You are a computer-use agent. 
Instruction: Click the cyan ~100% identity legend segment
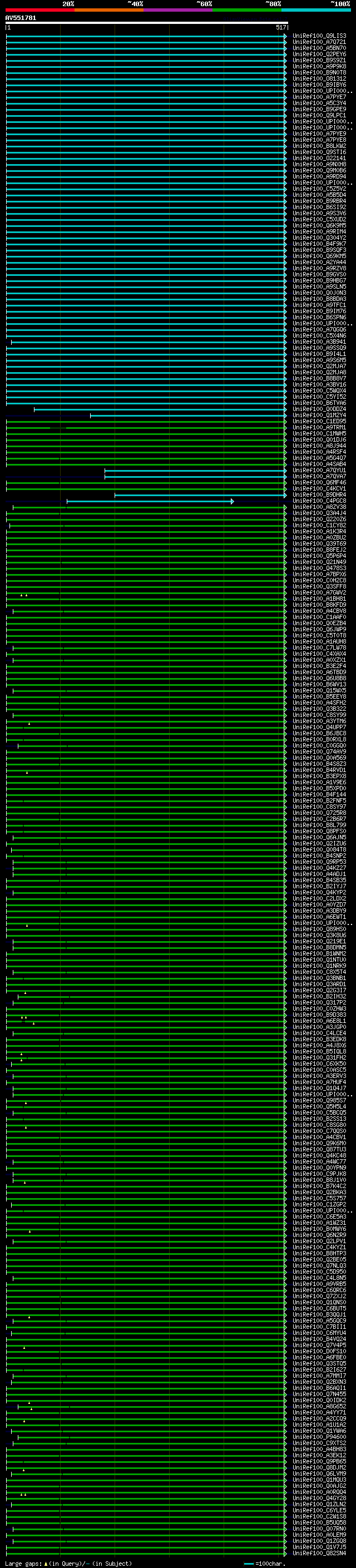click(316, 10)
